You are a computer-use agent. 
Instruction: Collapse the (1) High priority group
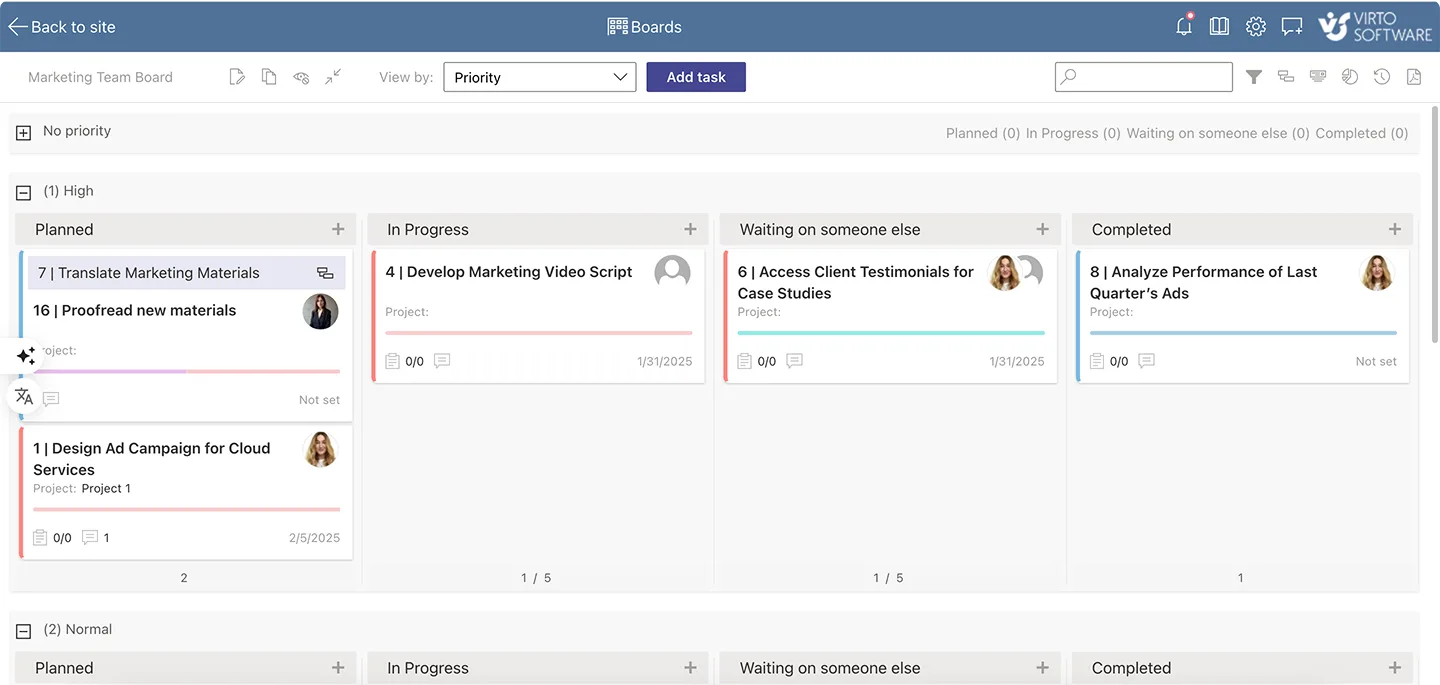tap(22, 190)
